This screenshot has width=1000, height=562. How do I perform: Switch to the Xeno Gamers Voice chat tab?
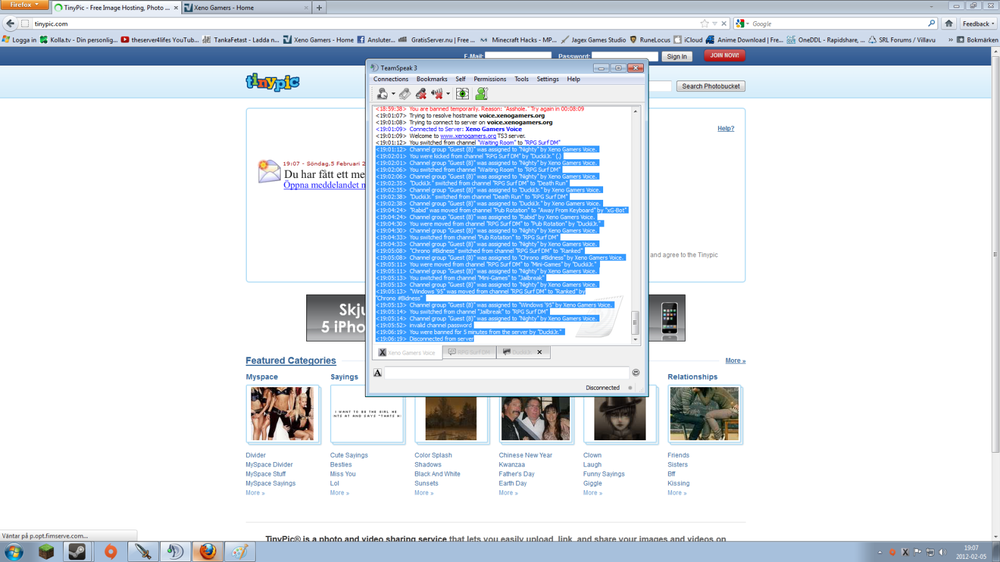(407, 353)
